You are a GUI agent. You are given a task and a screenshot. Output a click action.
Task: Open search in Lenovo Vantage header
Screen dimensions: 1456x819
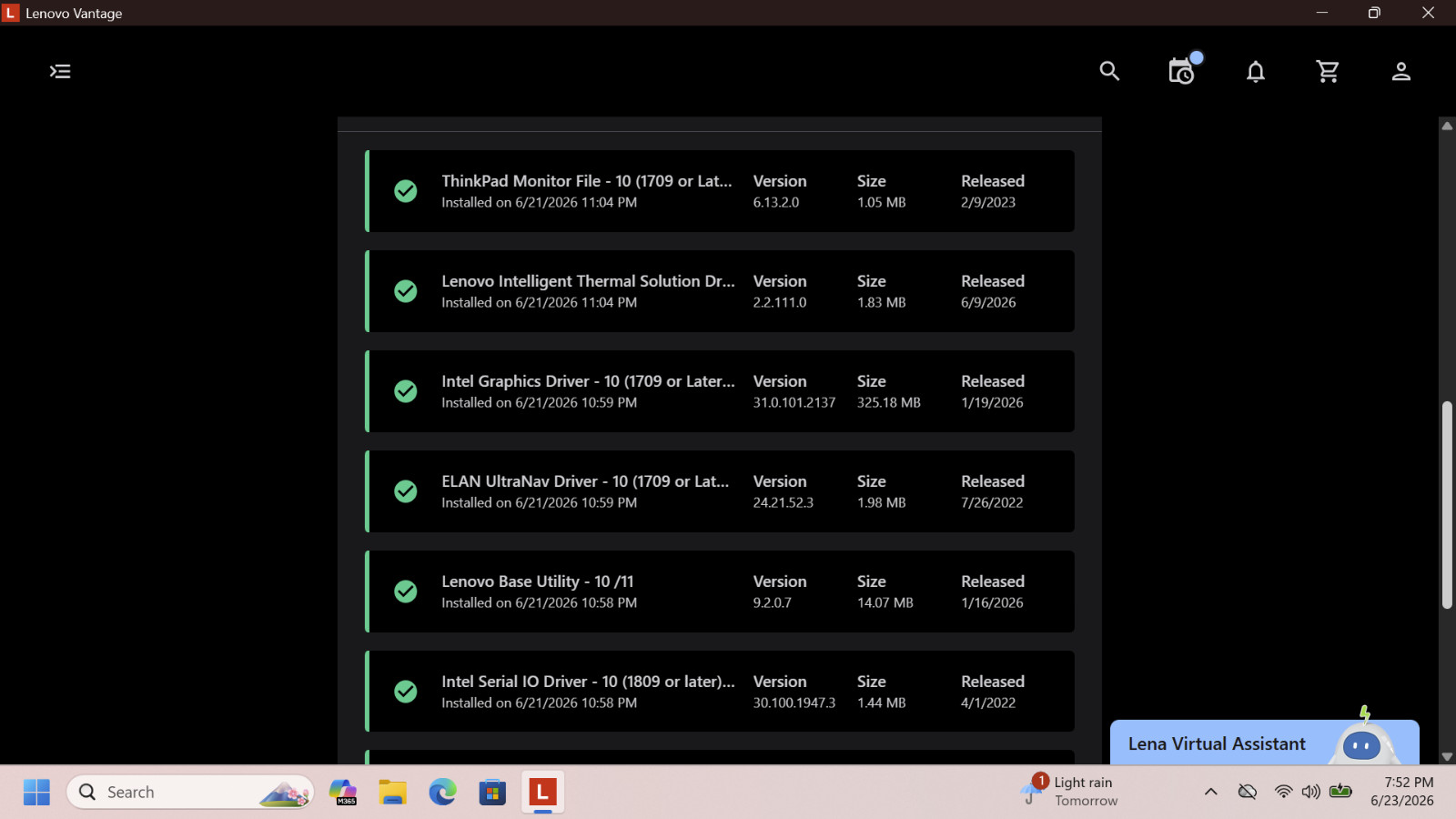point(1109,71)
